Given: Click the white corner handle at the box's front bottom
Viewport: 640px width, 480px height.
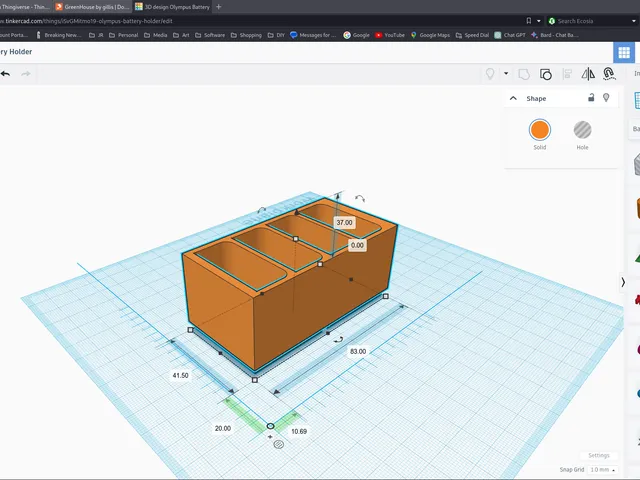Looking at the screenshot, I should pos(255,380).
